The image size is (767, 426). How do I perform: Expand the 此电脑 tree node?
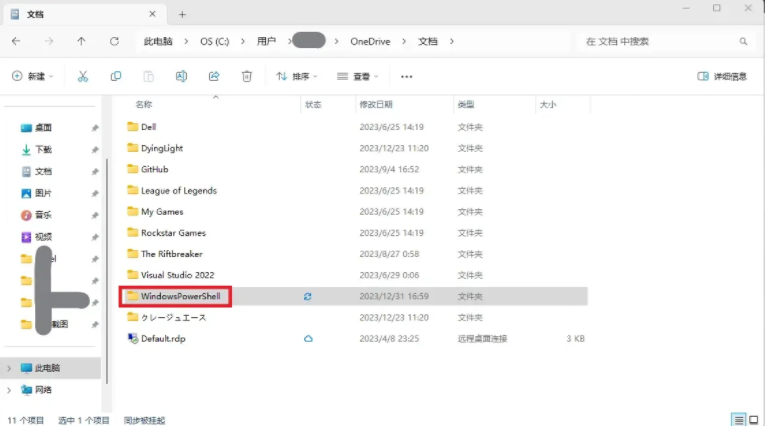9,368
